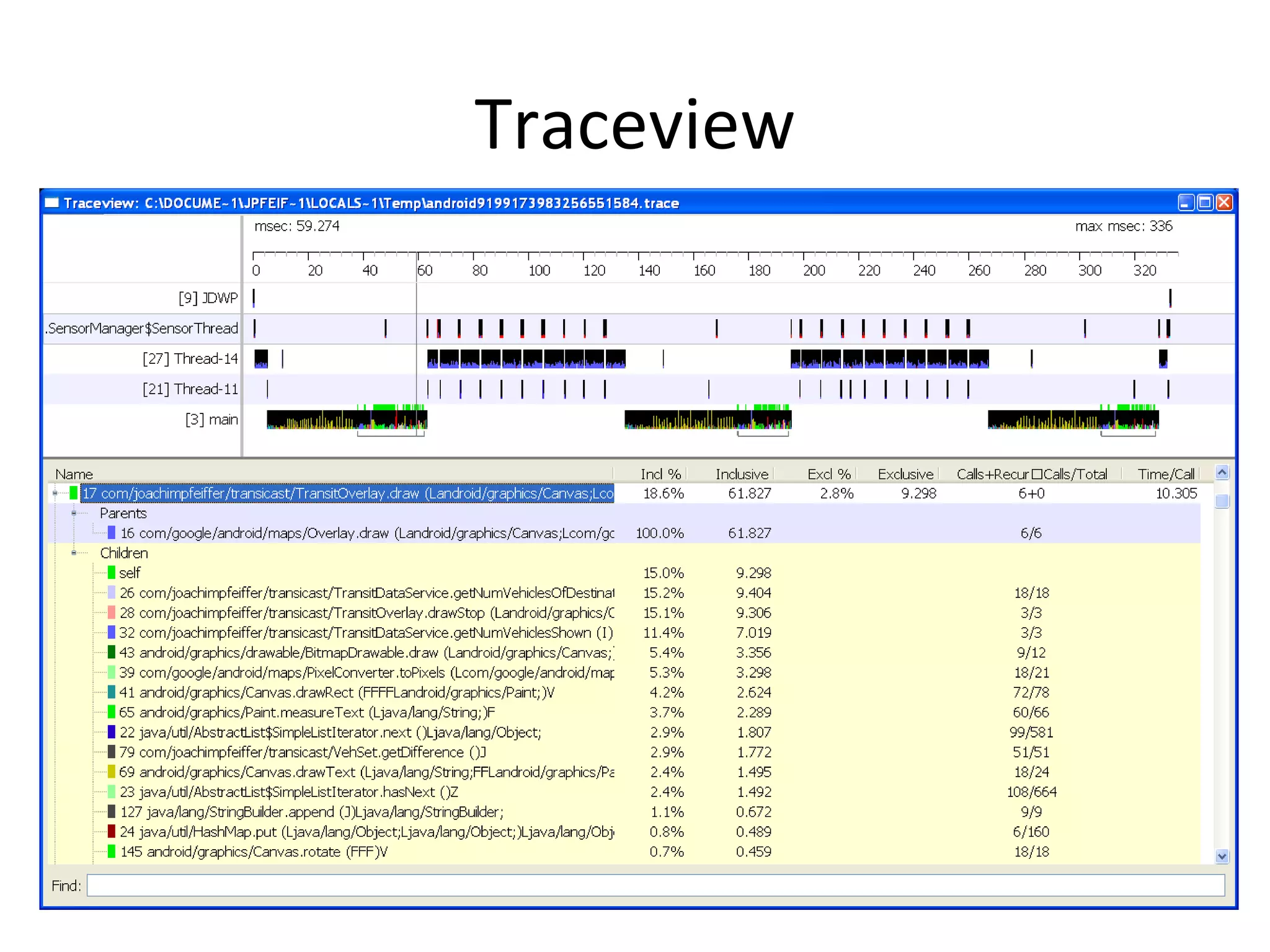Viewport: 1270px width, 952px height.
Task: Select the 24 HashMap.put row
Action: pyautogui.click(x=624, y=832)
